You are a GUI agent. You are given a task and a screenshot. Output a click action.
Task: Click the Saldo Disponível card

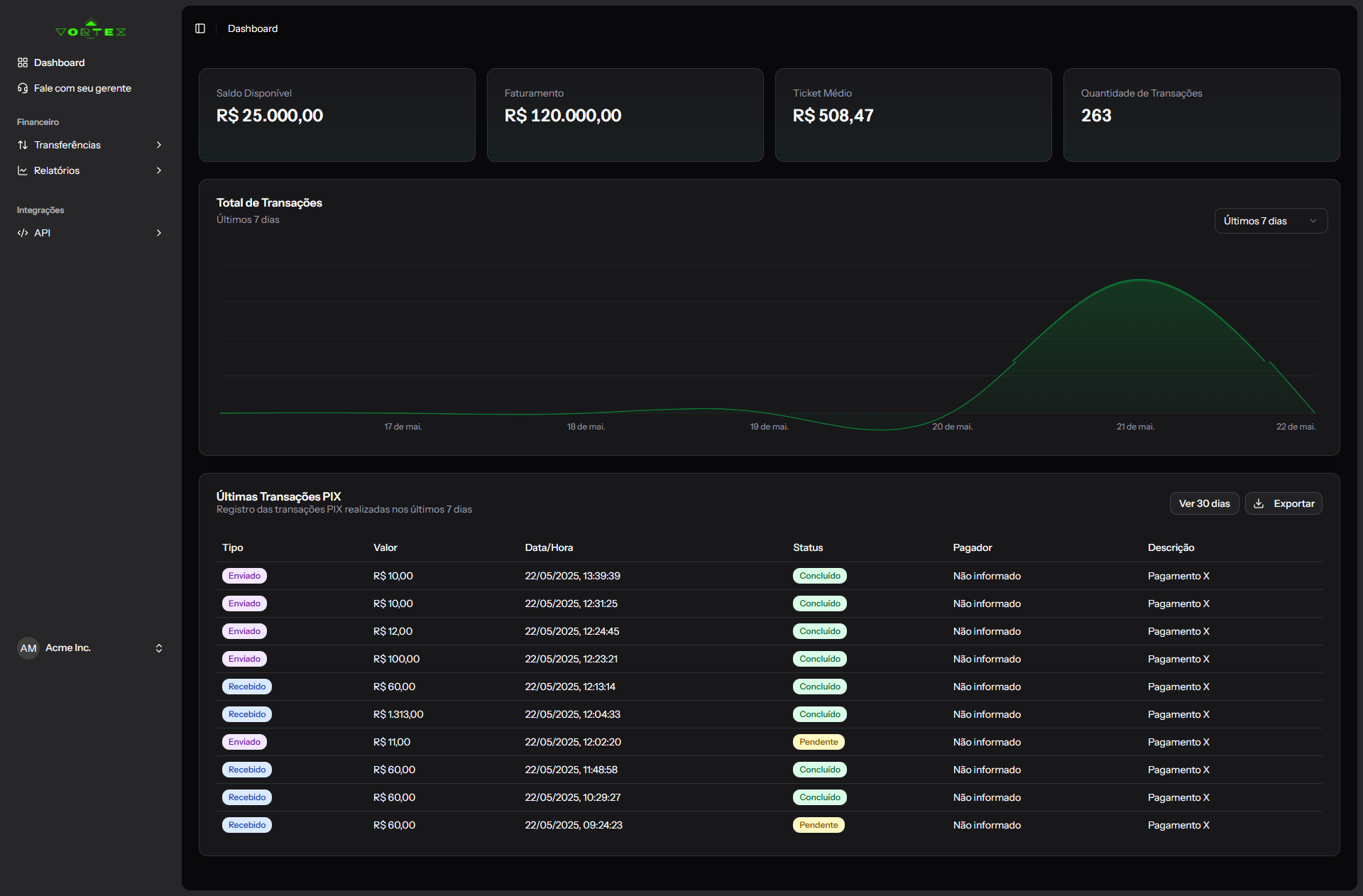[337, 115]
